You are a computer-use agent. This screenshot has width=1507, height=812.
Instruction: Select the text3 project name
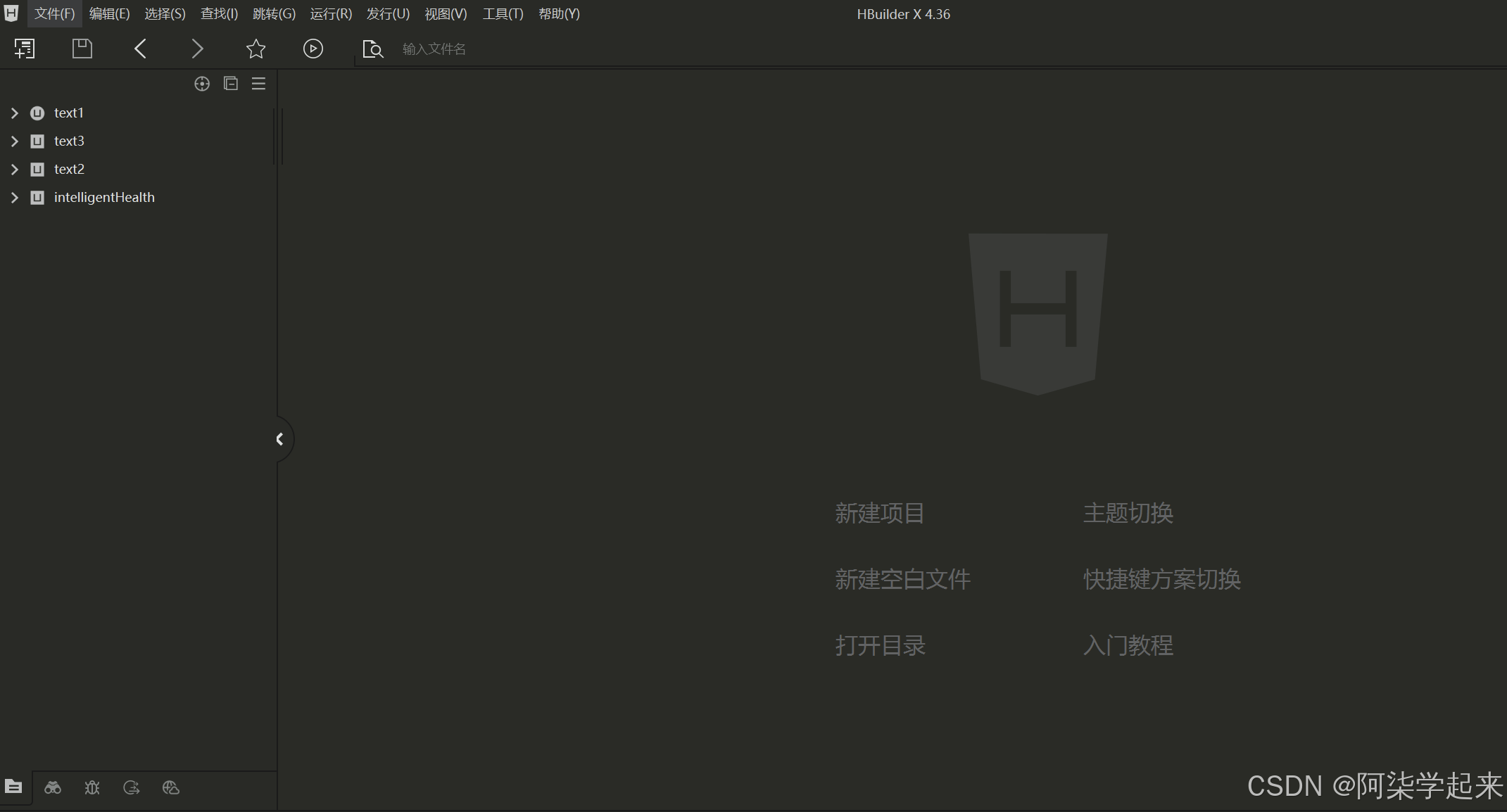pyautogui.click(x=69, y=141)
